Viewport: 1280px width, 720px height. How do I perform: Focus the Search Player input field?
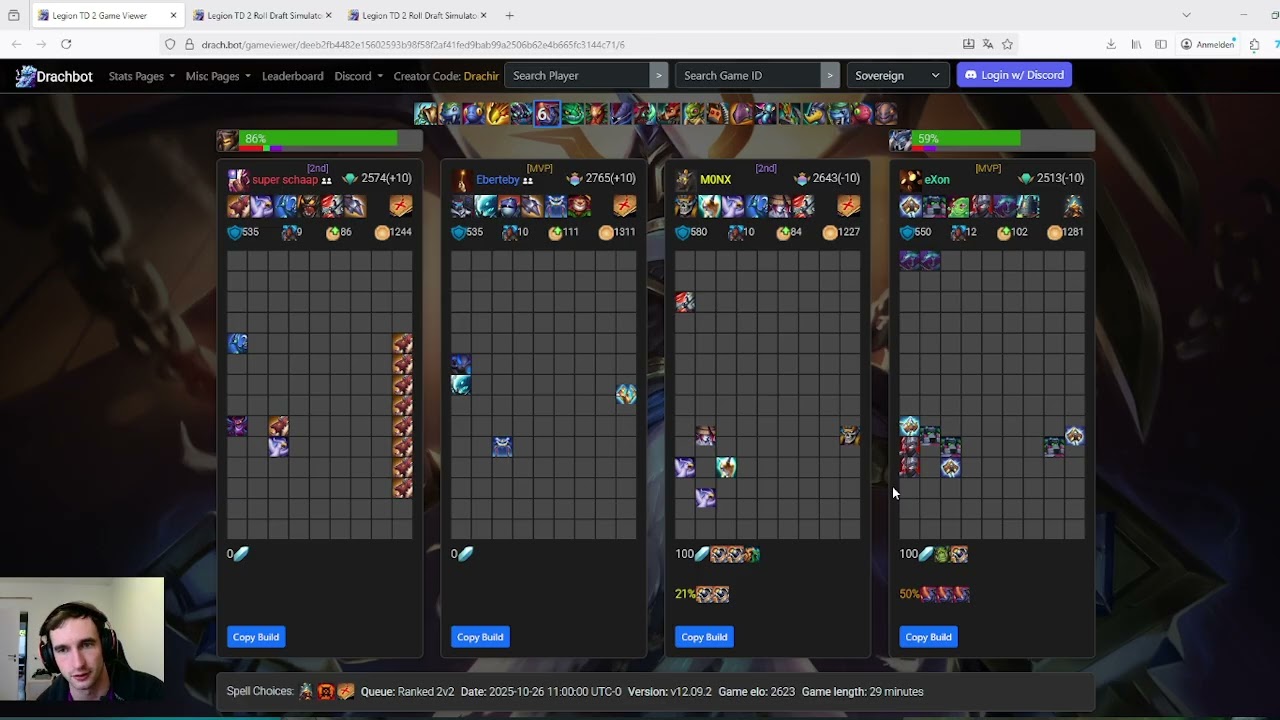pyautogui.click(x=577, y=75)
